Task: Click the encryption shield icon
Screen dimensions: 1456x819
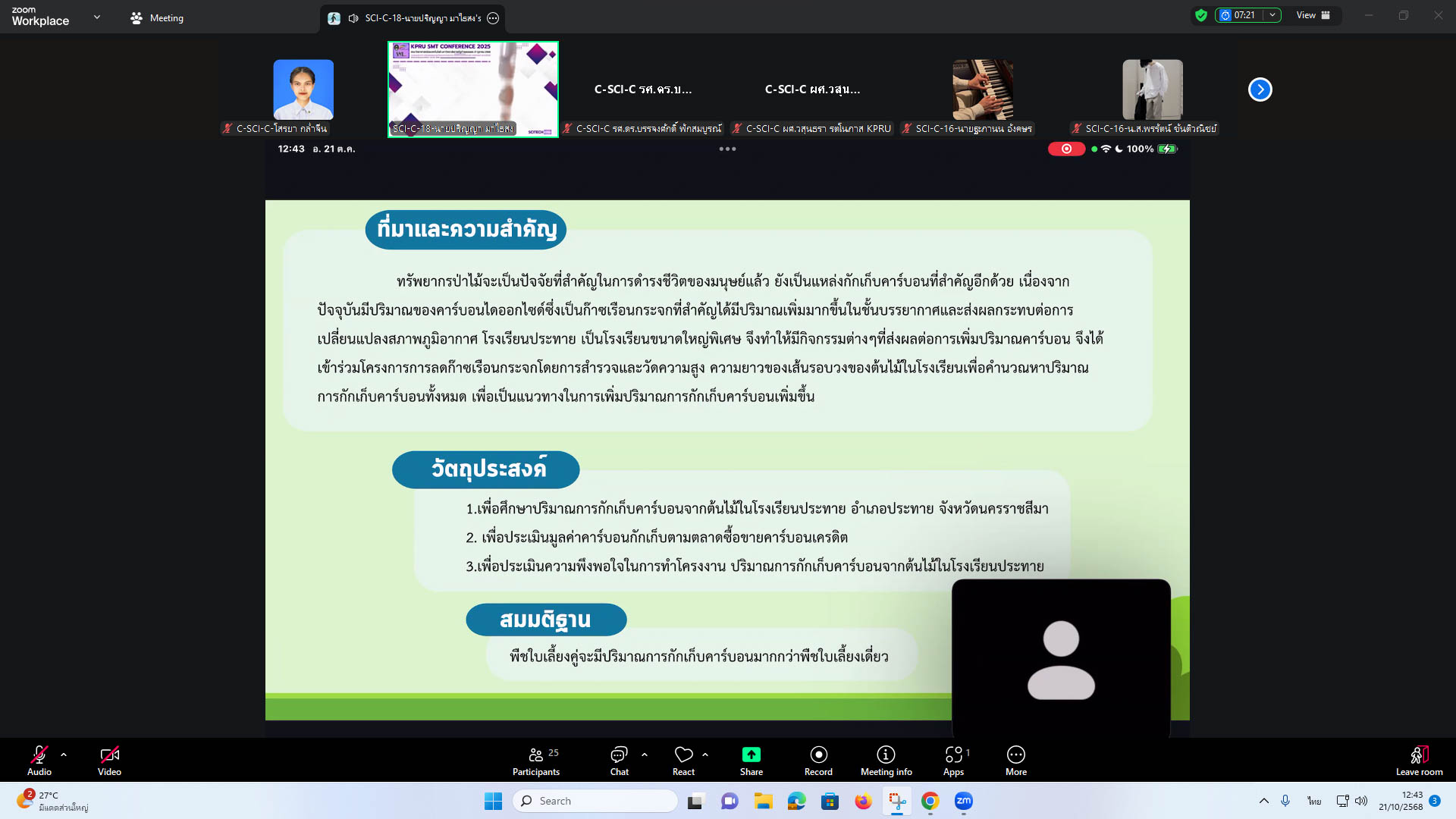Action: pyautogui.click(x=1200, y=15)
